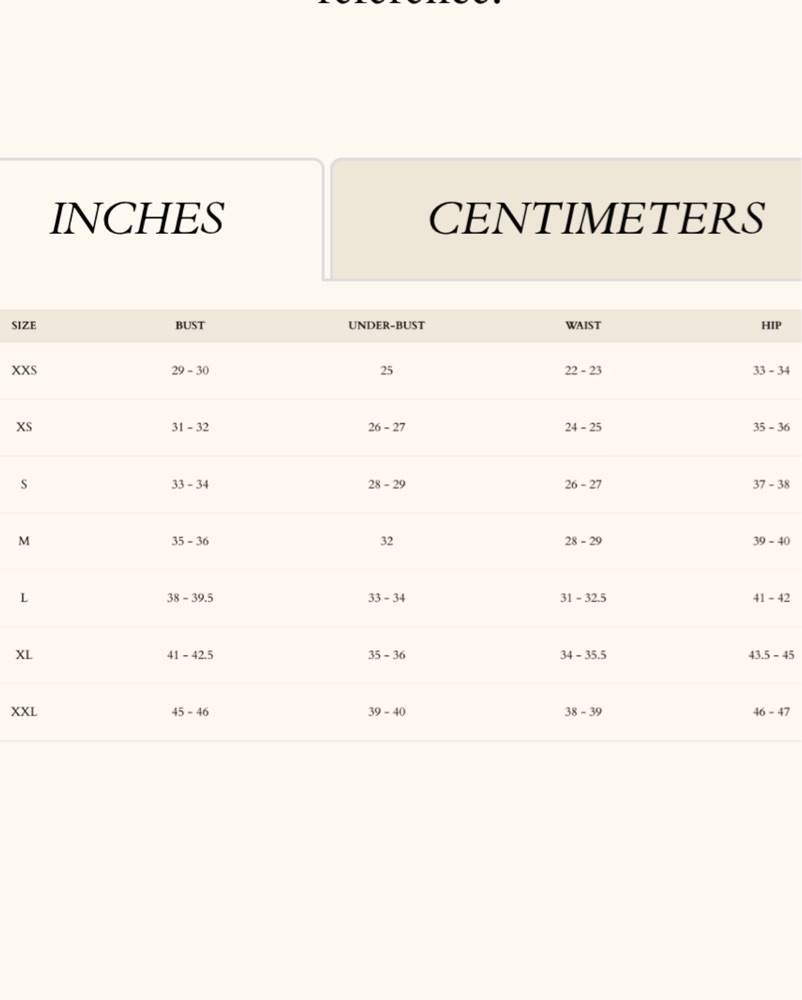Select the XL size row label
Viewport: 802px width, 1000px height.
coord(24,655)
